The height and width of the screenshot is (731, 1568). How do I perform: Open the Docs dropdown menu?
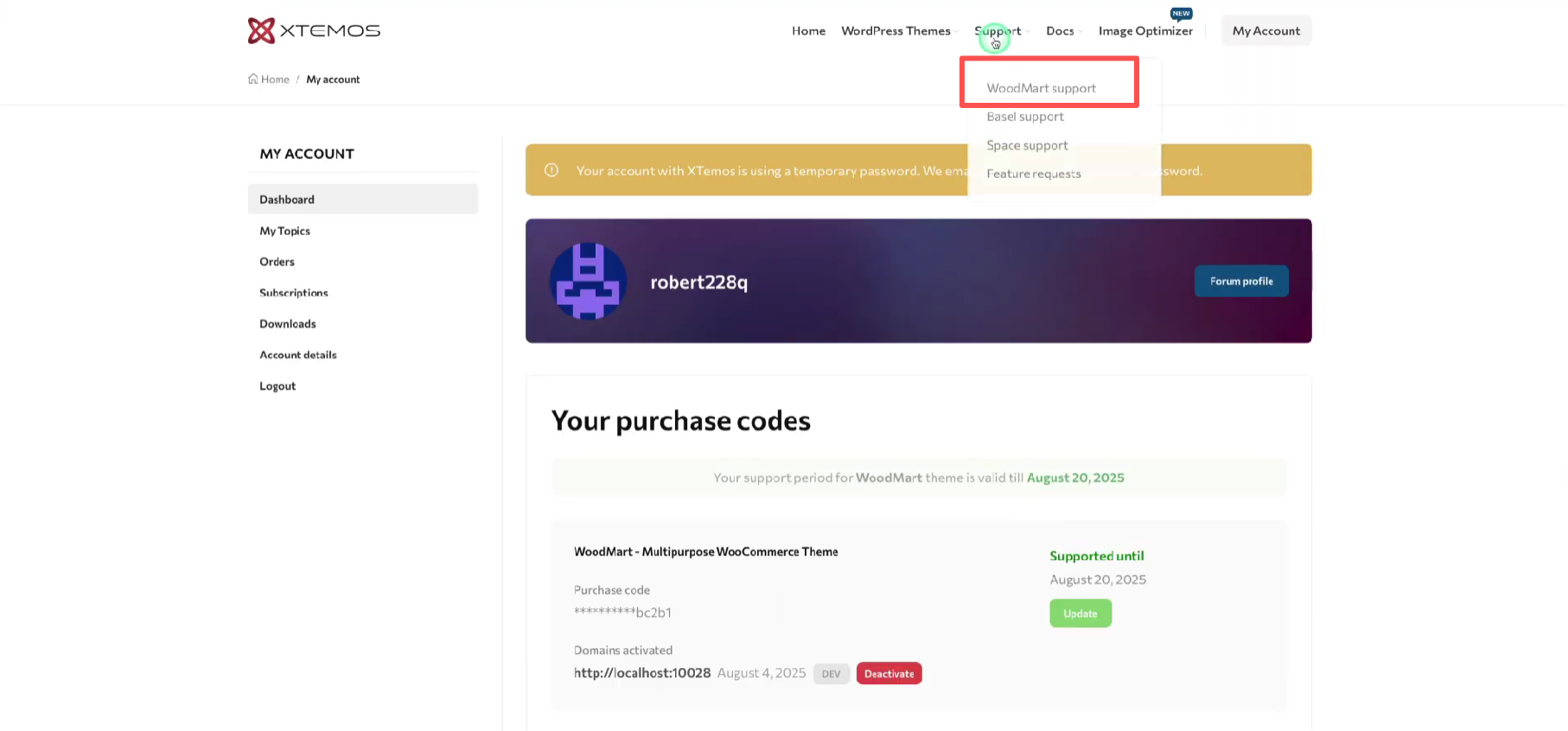click(1063, 31)
